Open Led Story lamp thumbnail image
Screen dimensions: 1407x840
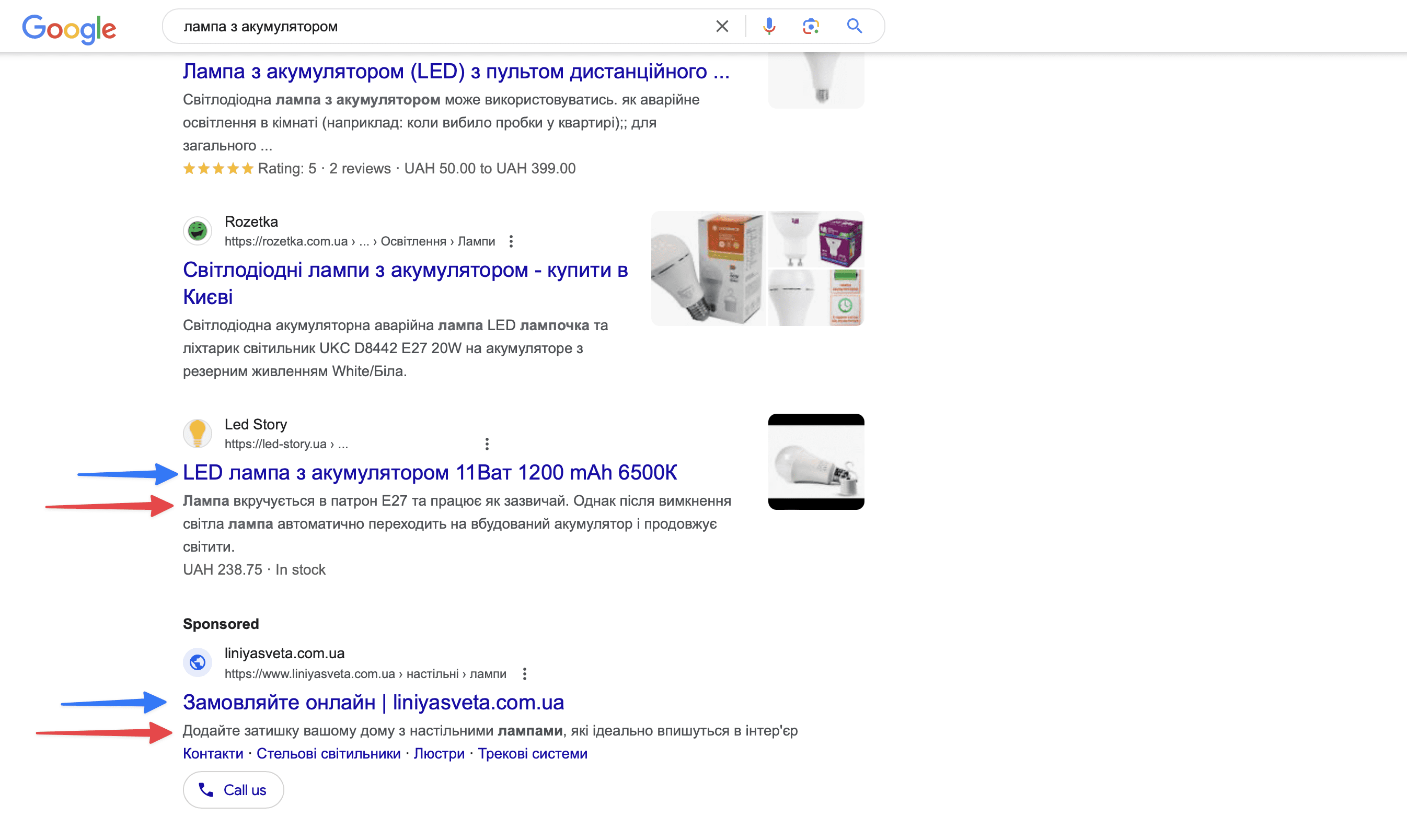coord(816,462)
